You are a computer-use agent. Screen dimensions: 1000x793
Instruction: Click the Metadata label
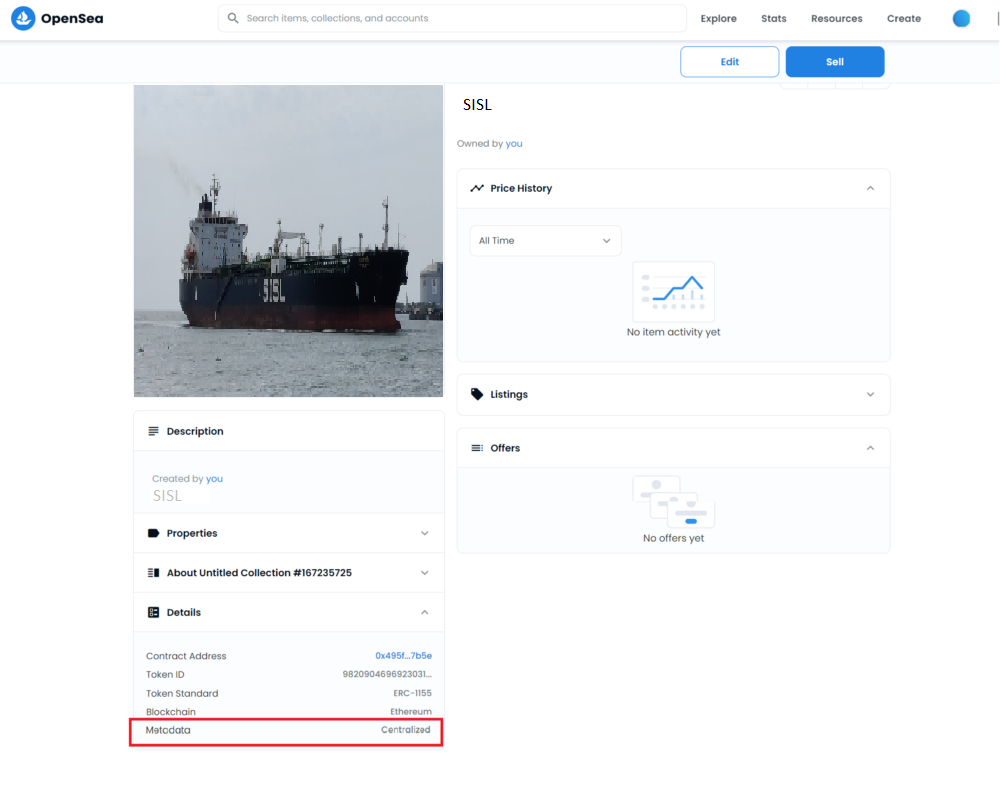[168, 730]
